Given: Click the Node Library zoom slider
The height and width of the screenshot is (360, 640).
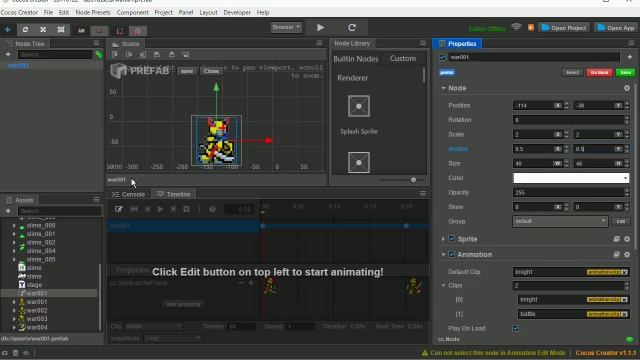Looking at the screenshot, I should point(402,180).
